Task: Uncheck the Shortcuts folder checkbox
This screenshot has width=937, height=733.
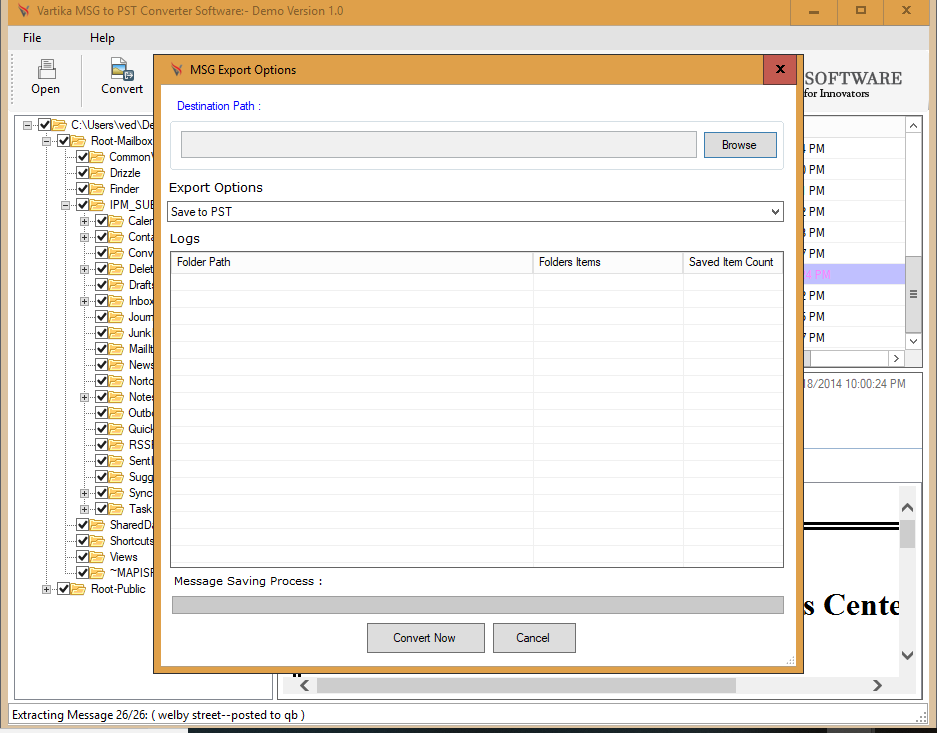Action: pyautogui.click(x=82, y=541)
